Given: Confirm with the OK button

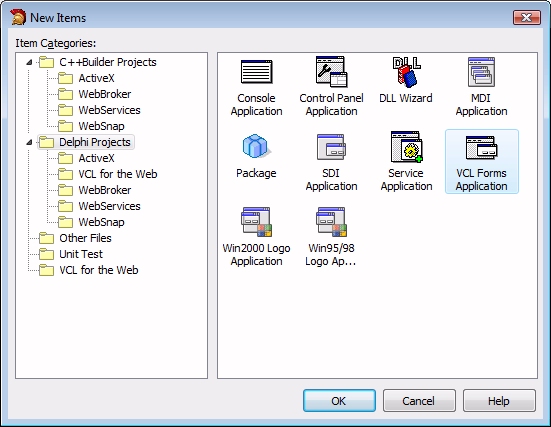Looking at the screenshot, I should [x=339, y=401].
